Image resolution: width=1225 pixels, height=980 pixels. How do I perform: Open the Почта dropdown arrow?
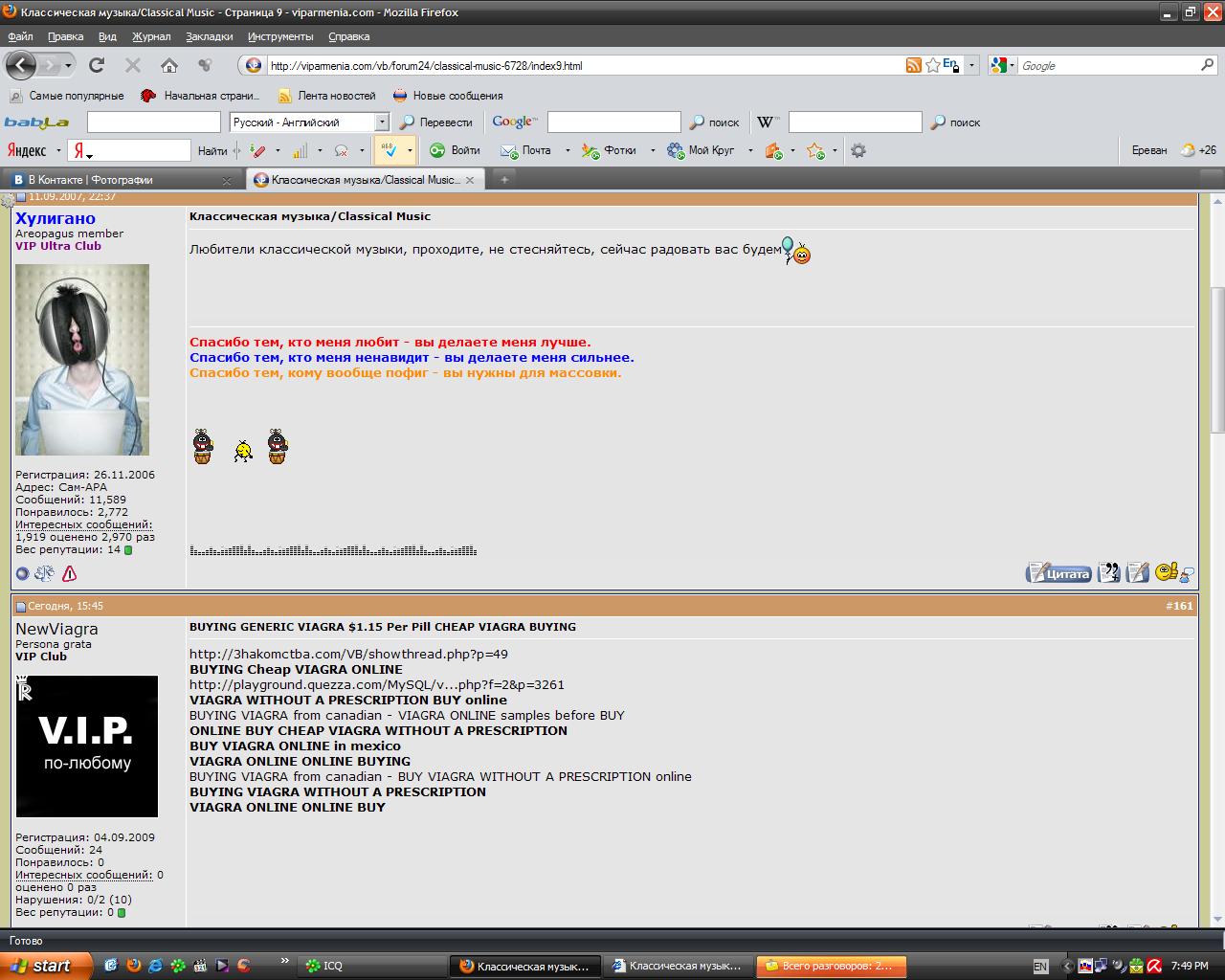click(x=568, y=150)
